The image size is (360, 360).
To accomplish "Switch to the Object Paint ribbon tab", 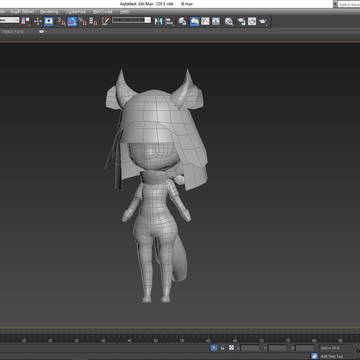I will [x=12, y=32].
